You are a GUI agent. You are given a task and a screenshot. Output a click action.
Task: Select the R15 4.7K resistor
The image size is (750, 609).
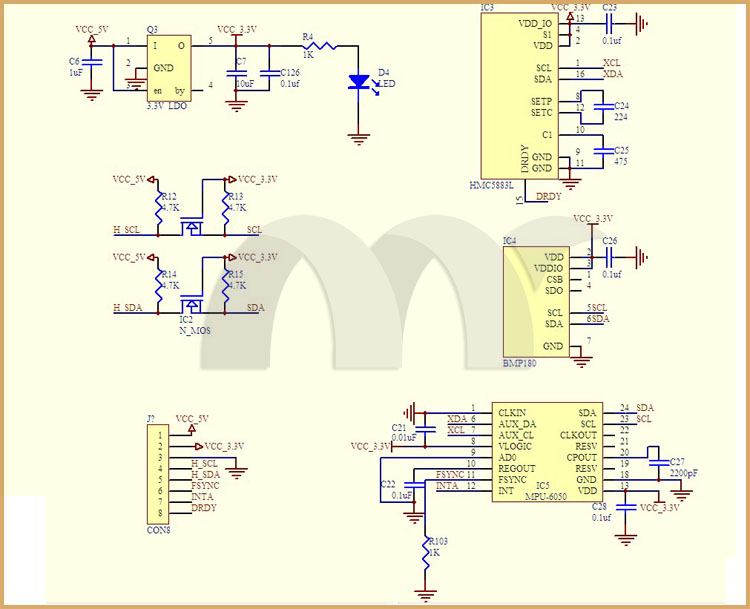[227, 285]
